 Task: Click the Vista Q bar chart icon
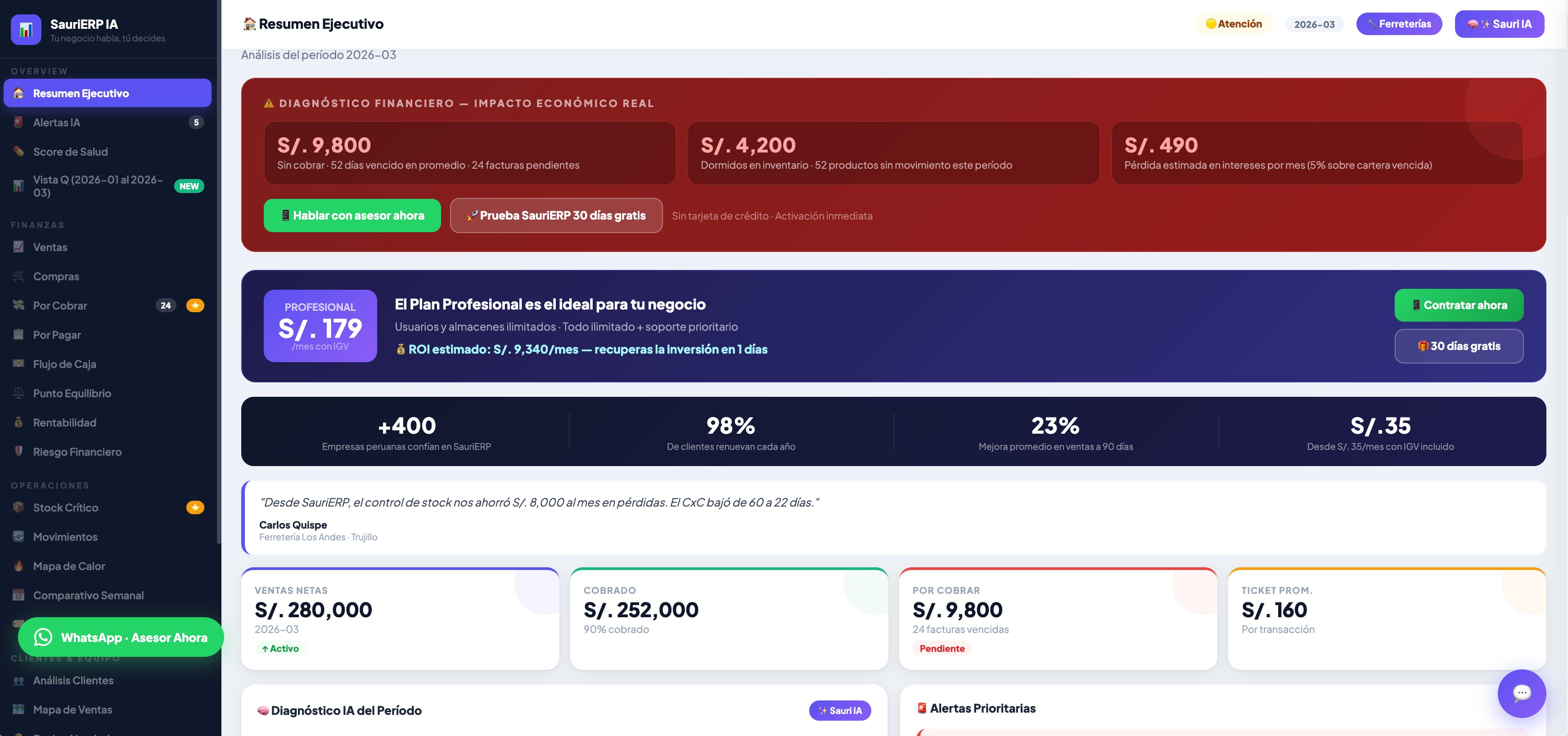(x=19, y=186)
